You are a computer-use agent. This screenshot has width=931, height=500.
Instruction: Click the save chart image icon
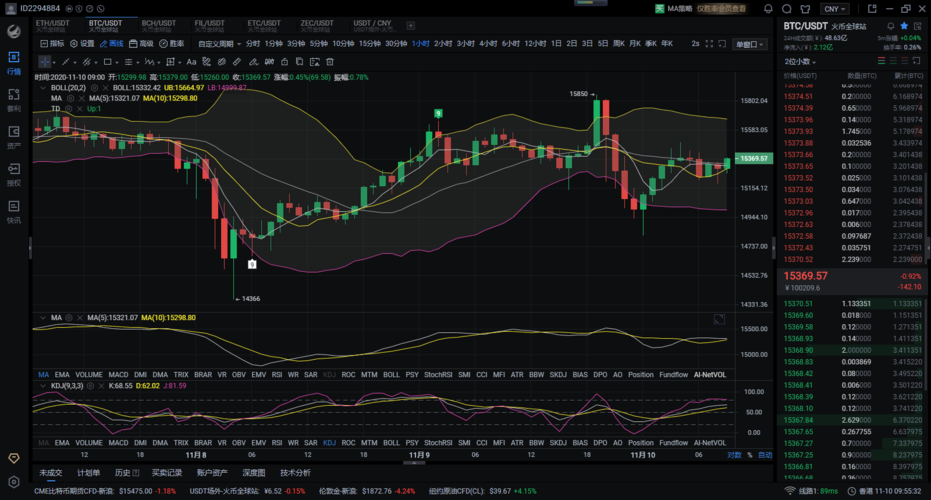click(315, 62)
